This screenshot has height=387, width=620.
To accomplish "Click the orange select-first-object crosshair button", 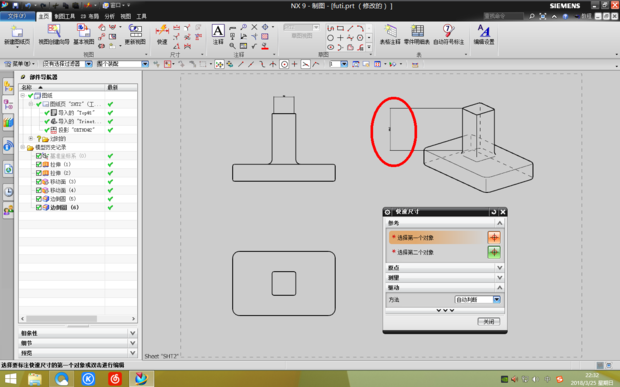I will [x=494, y=237].
